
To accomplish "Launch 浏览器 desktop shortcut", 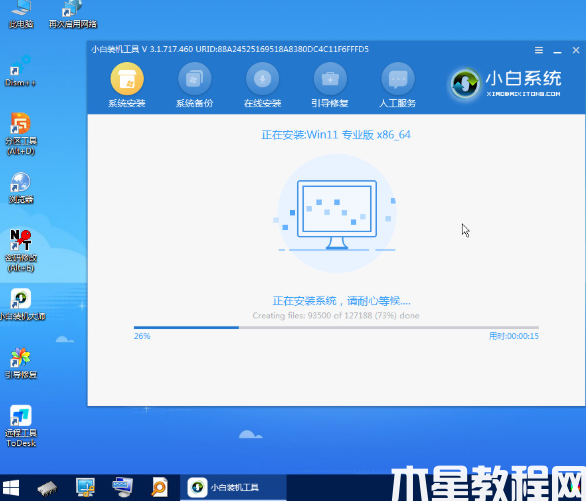I will point(21,188).
